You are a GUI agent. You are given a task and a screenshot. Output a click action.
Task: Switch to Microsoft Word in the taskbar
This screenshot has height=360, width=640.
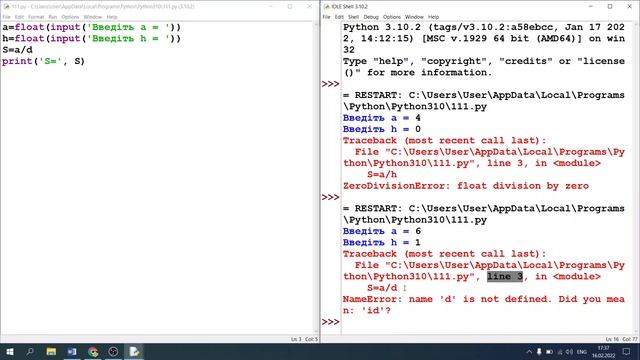pos(72,351)
